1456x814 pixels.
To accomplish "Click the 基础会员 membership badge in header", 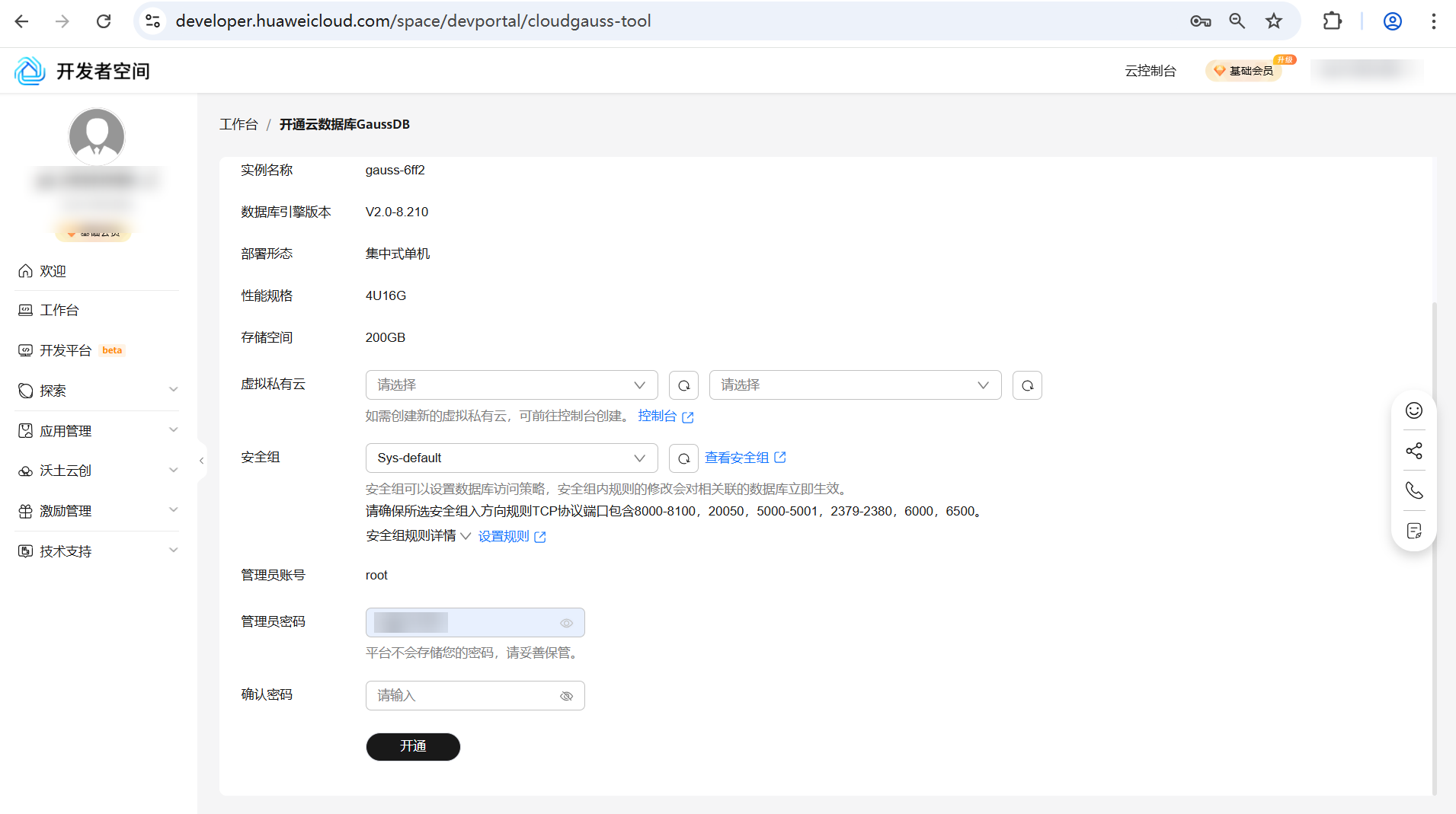I will [1244, 71].
